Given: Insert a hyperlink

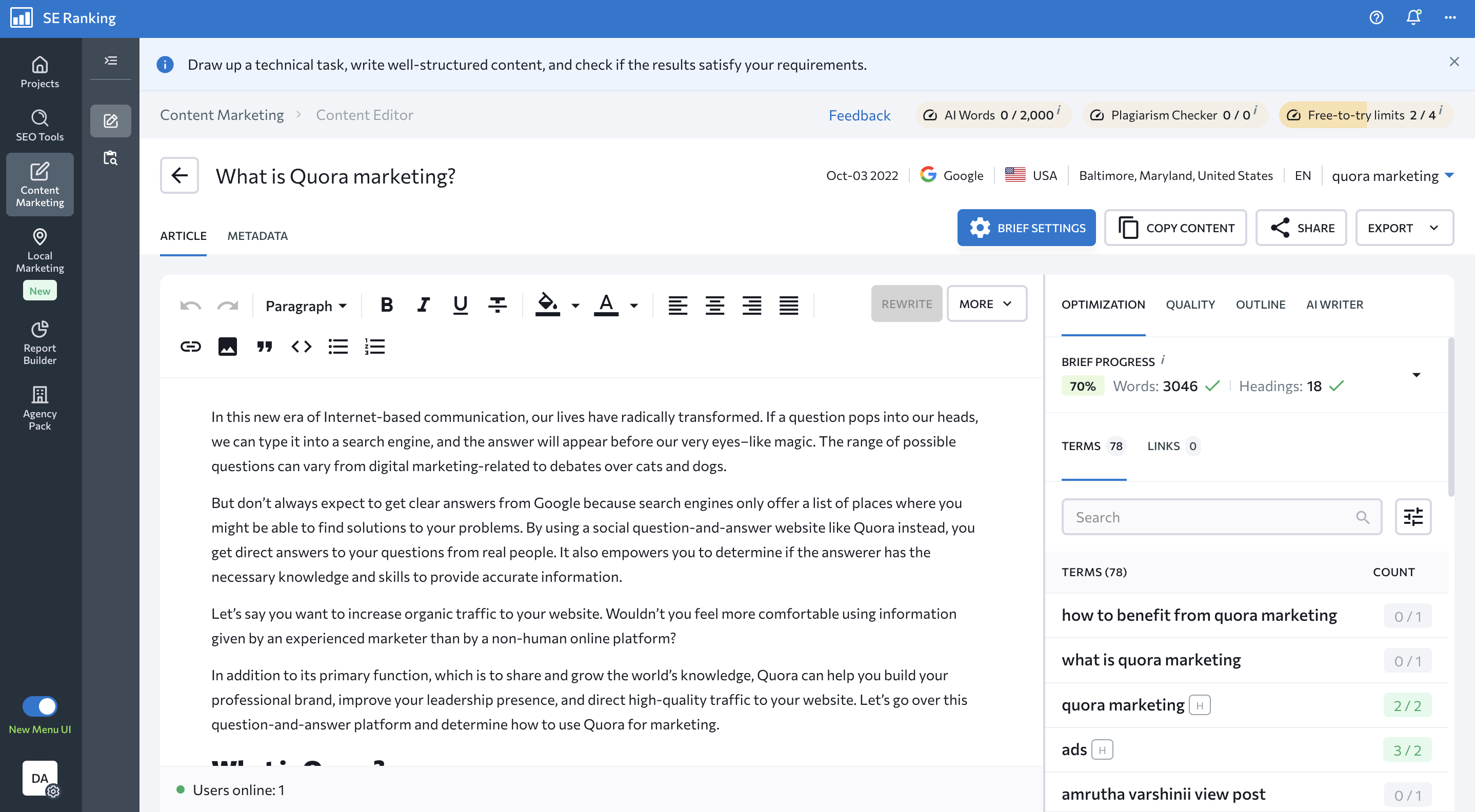Looking at the screenshot, I should tap(190, 346).
